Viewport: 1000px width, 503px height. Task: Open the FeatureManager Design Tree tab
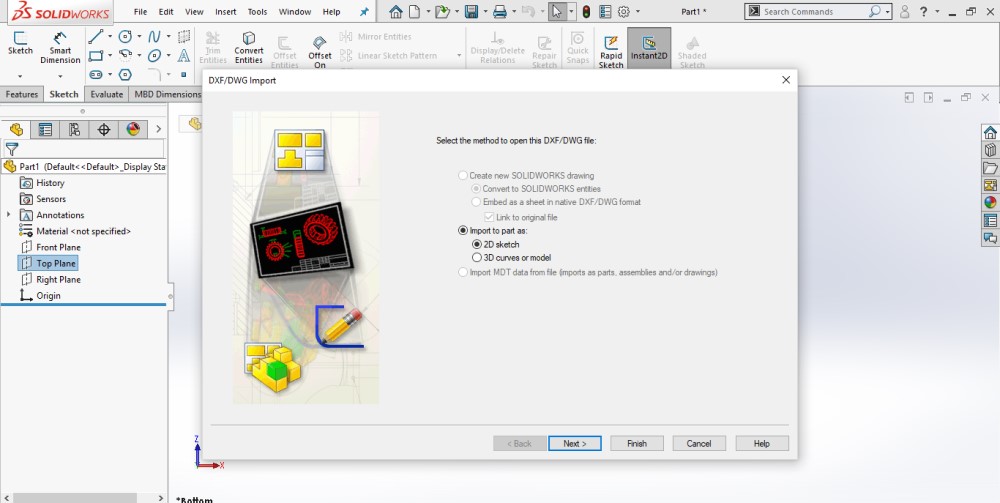pos(17,129)
